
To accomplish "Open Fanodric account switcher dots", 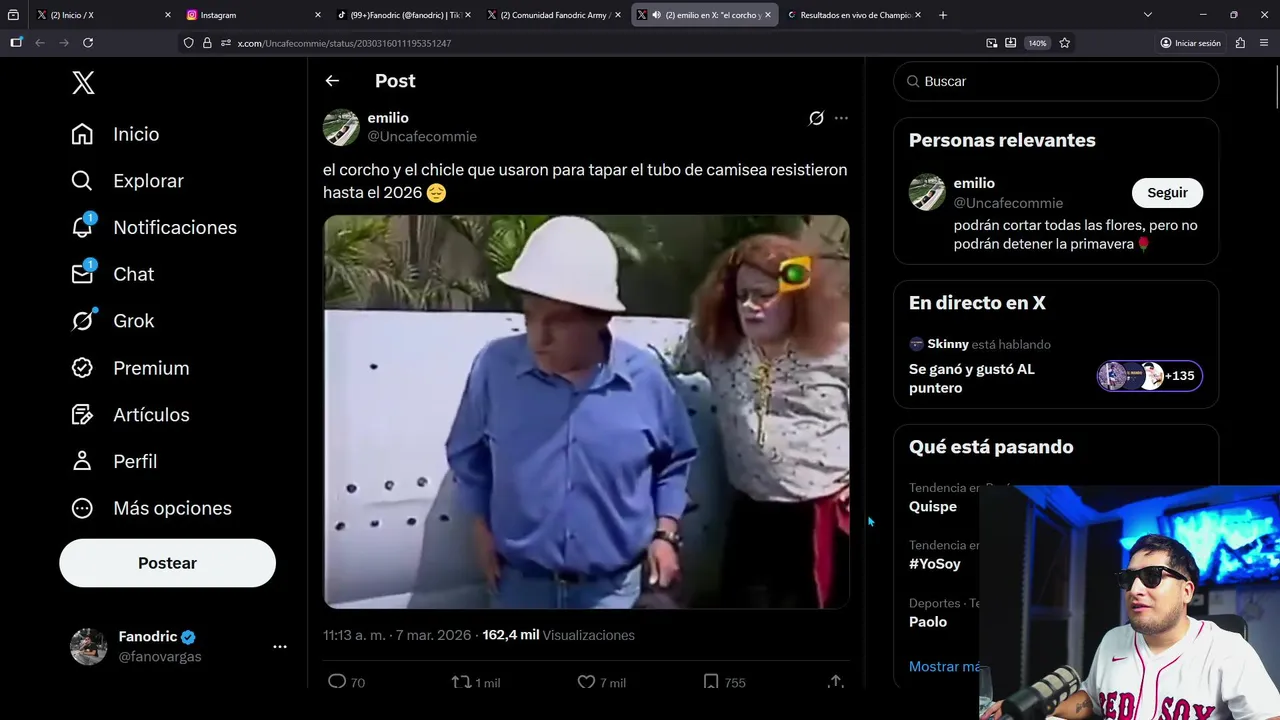I will click(x=280, y=647).
